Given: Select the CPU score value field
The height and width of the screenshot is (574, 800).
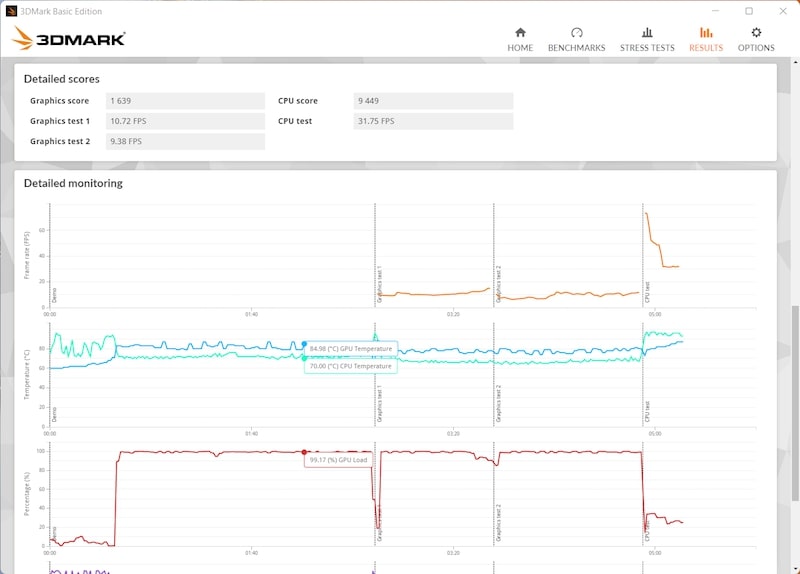Looking at the screenshot, I should pyautogui.click(x=433, y=101).
